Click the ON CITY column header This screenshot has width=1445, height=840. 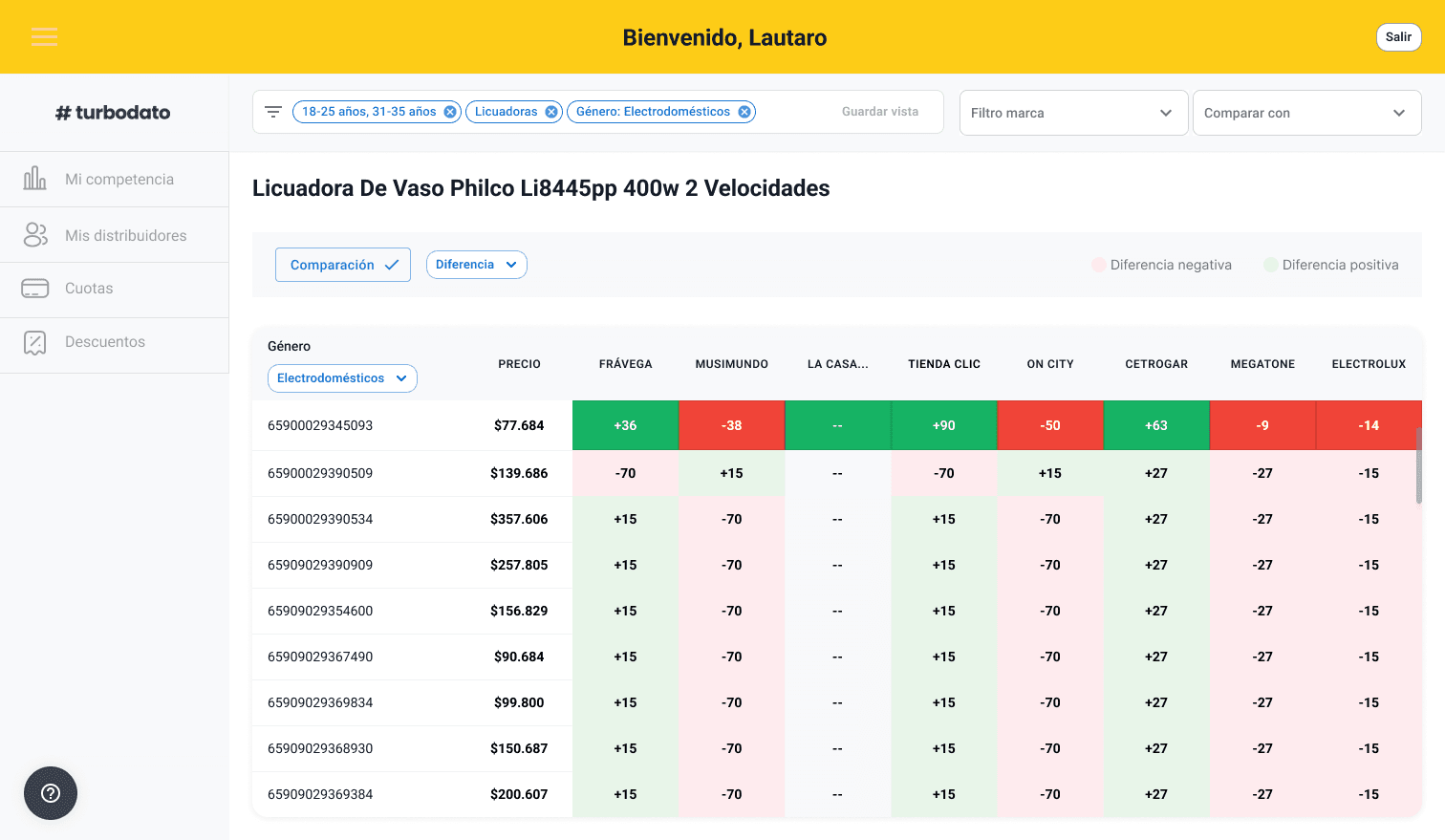point(1050,364)
